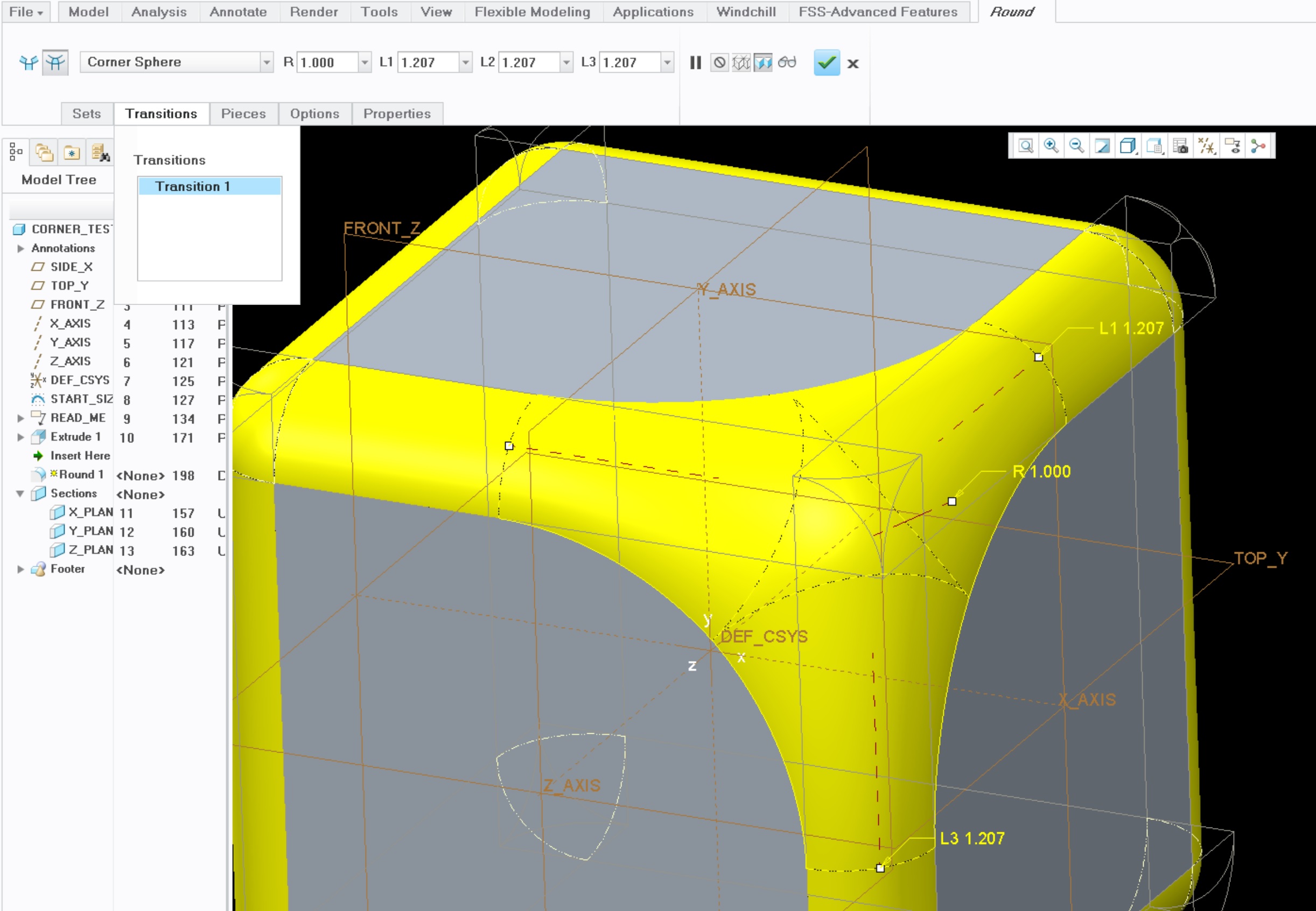Expand the READ_ME node in the Model Tree
This screenshot has width=1316, height=911.
[x=21, y=418]
